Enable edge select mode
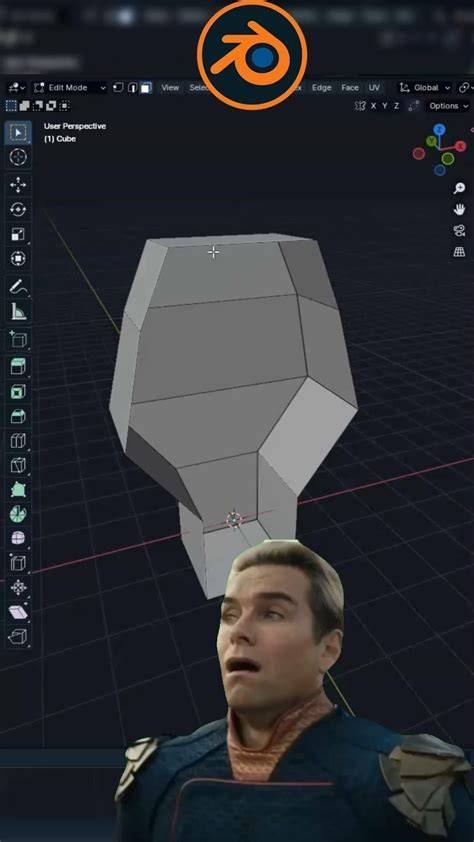The height and width of the screenshot is (842, 474). click(133, 88)
